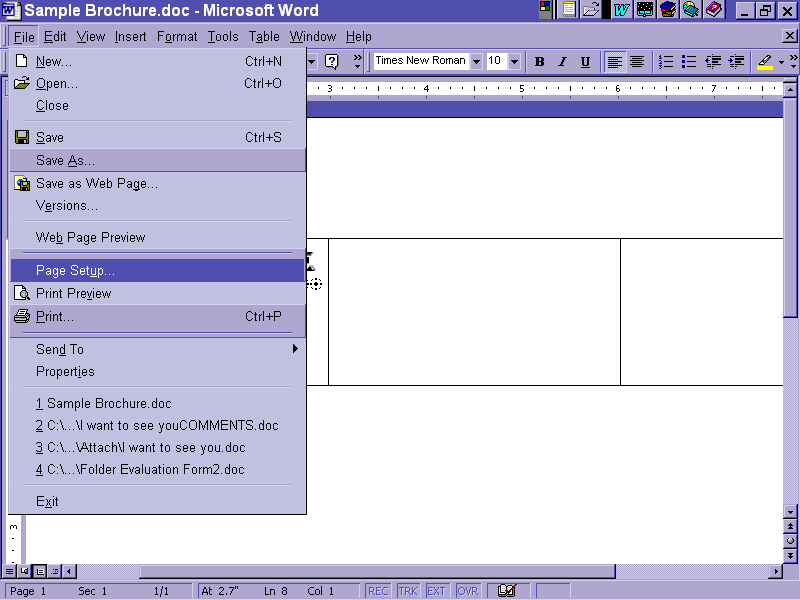Viewport: 800px width, 600px height.
Task: Open the Times New Roman font dropdown
Action: click(476, 61)
